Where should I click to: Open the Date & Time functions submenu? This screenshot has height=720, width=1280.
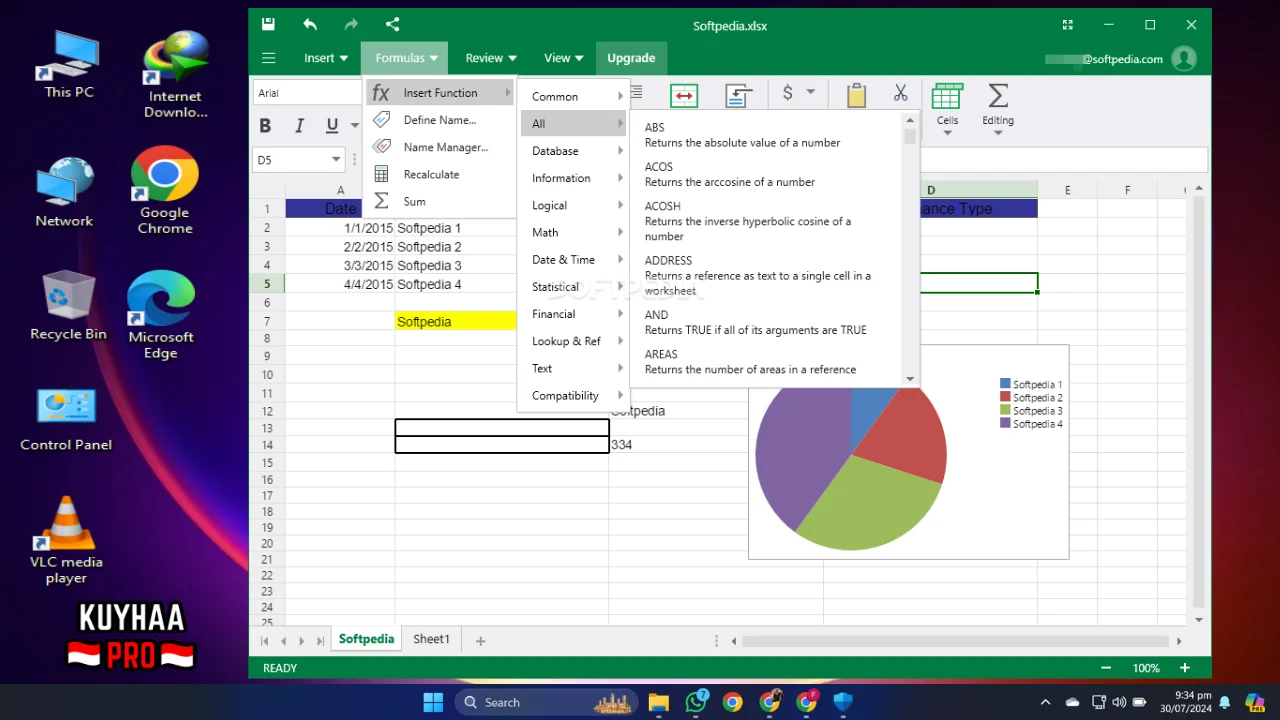pyautogui.click(x=574, y=259)
